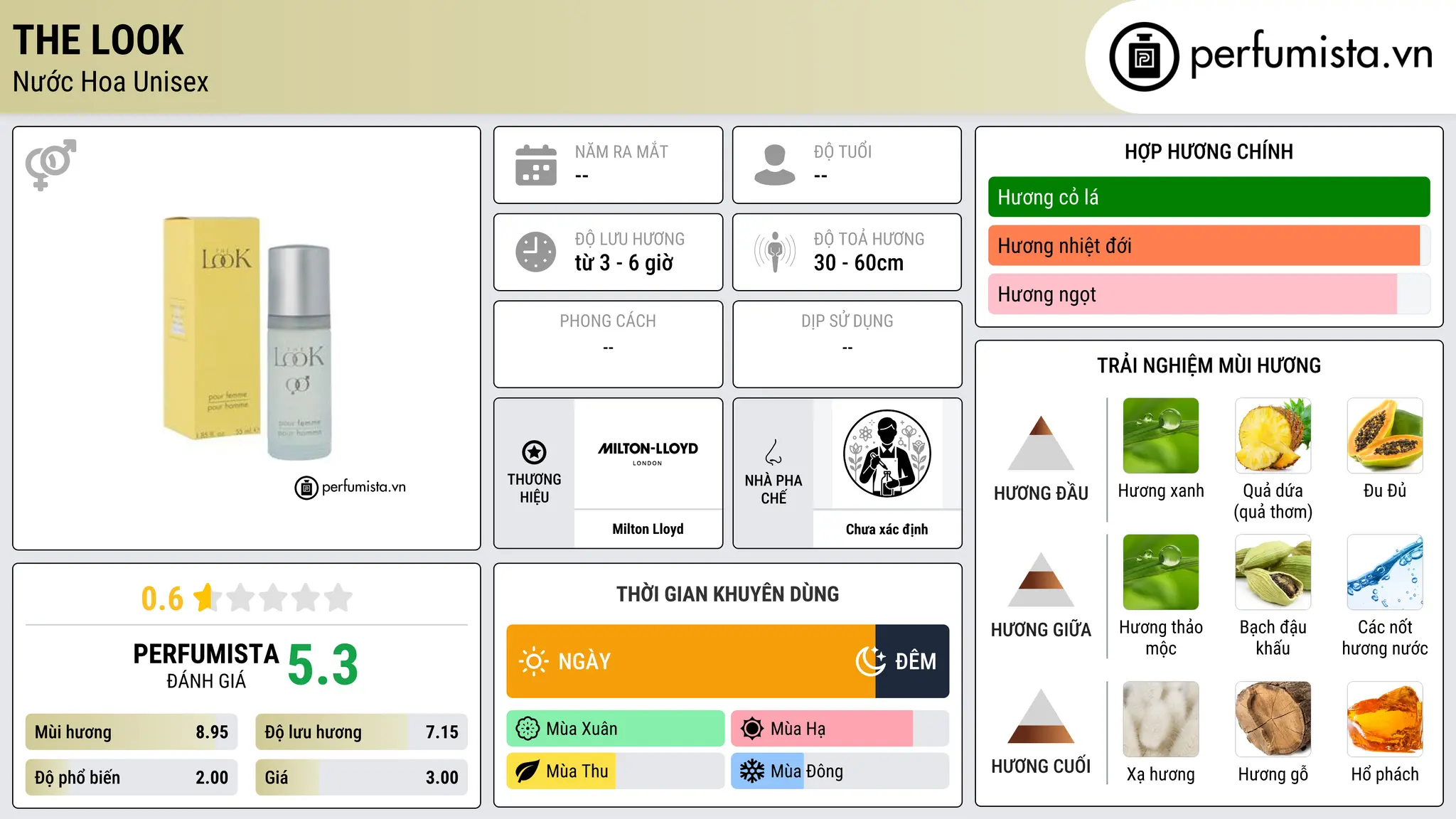
Task: Select the Bạch đậu khấu cardamom image
Action: (1273, 572)
